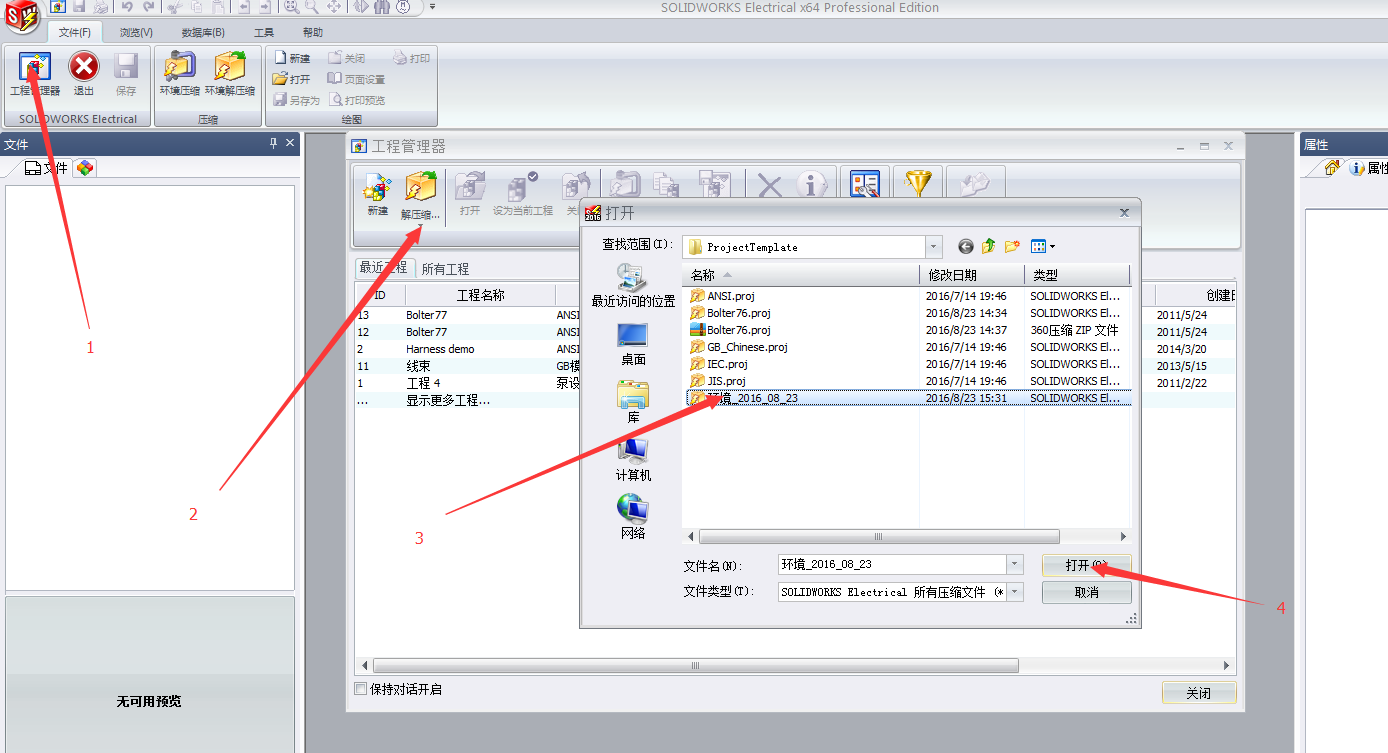
Task: Click up-one-level folder icon in 打开 dialog
Action: 988,246
